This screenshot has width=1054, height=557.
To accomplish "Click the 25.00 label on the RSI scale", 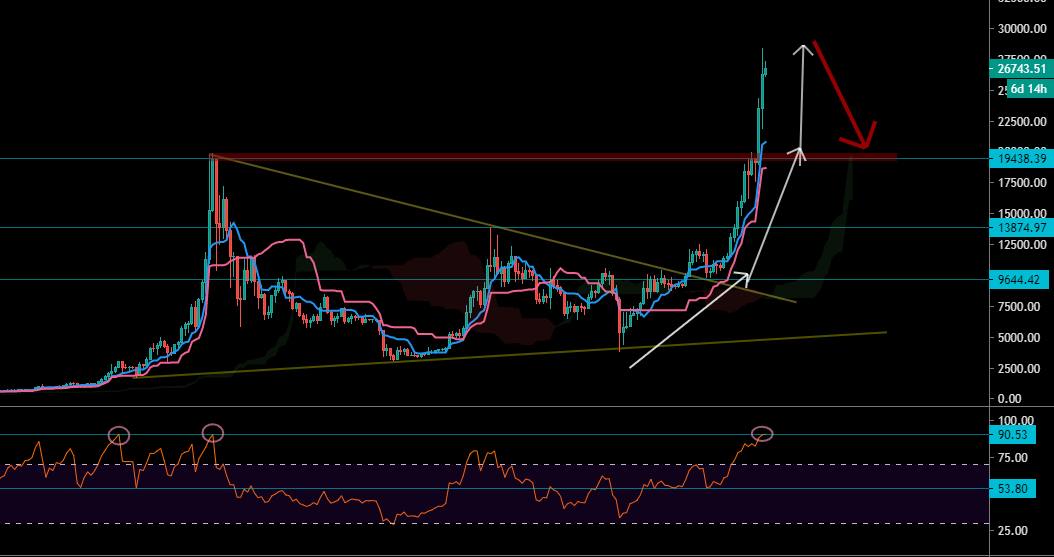I will [1014, 531].
